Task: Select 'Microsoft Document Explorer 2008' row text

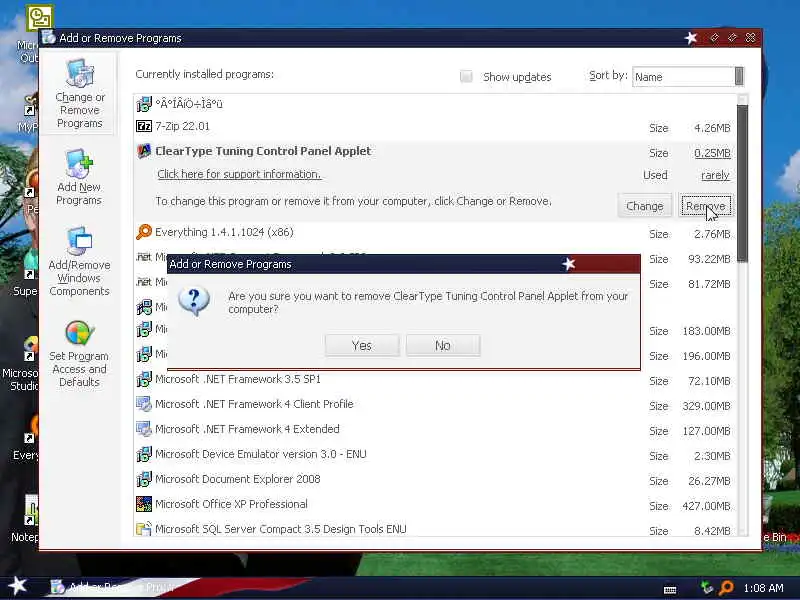Action: point(238,479)
